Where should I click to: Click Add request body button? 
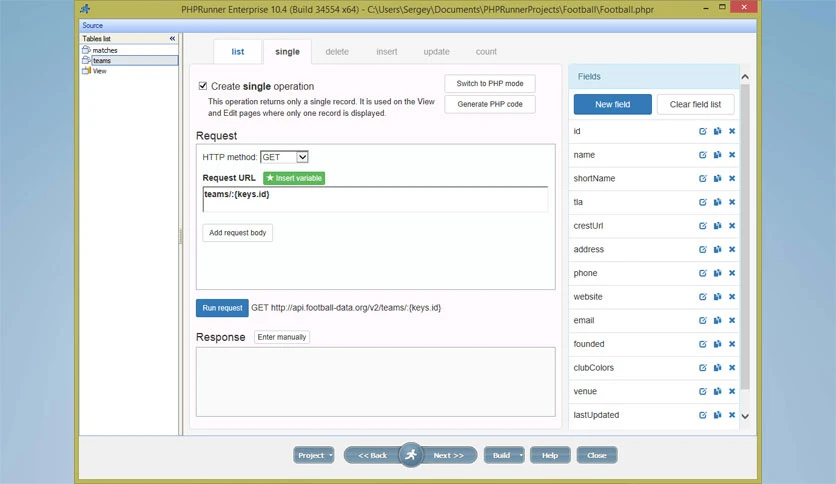coord(237,233)
